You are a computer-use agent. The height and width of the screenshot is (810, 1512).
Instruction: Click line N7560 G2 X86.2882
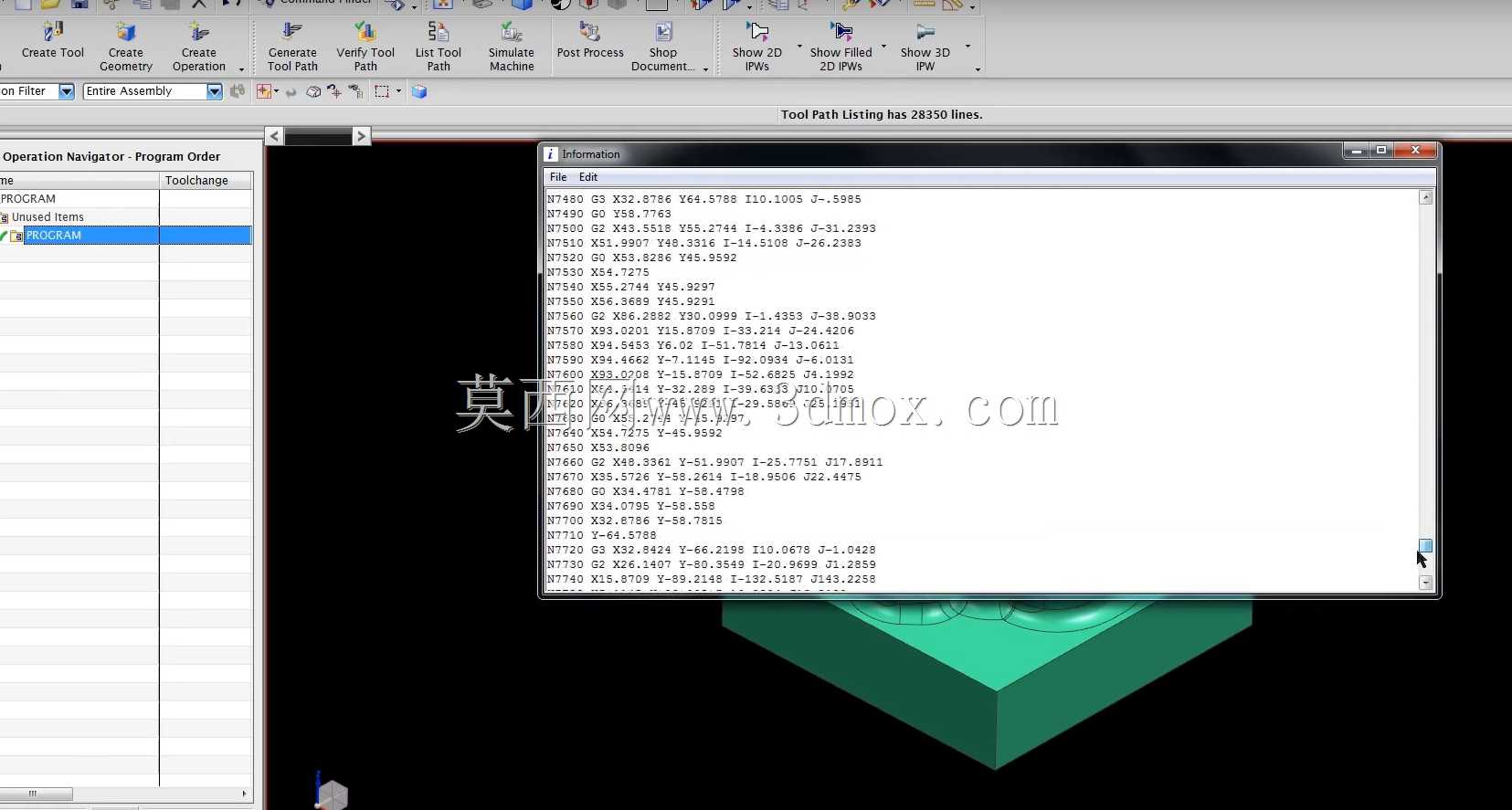(711, 316)
